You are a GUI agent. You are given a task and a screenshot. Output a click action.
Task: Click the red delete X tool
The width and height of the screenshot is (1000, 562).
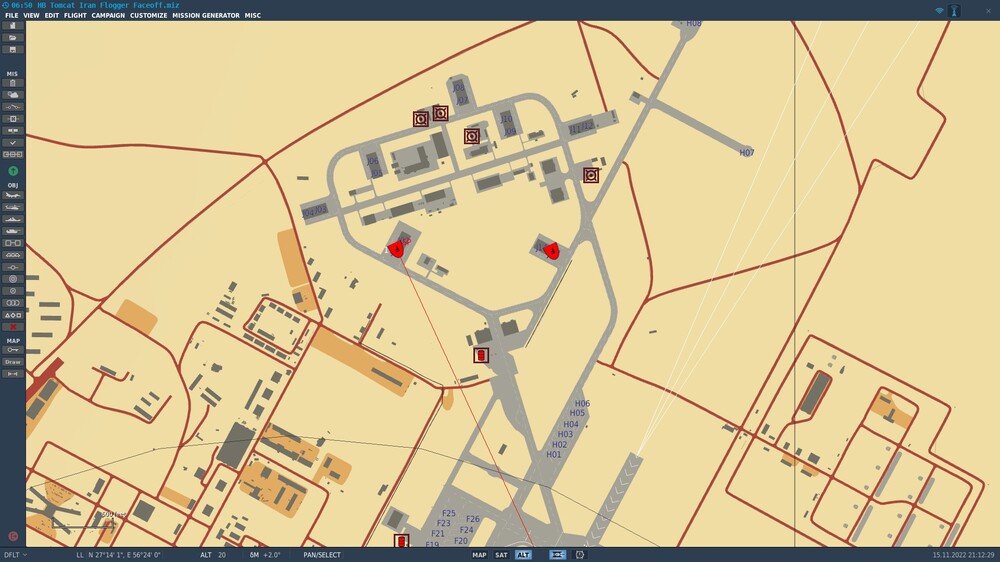(13, 327)
